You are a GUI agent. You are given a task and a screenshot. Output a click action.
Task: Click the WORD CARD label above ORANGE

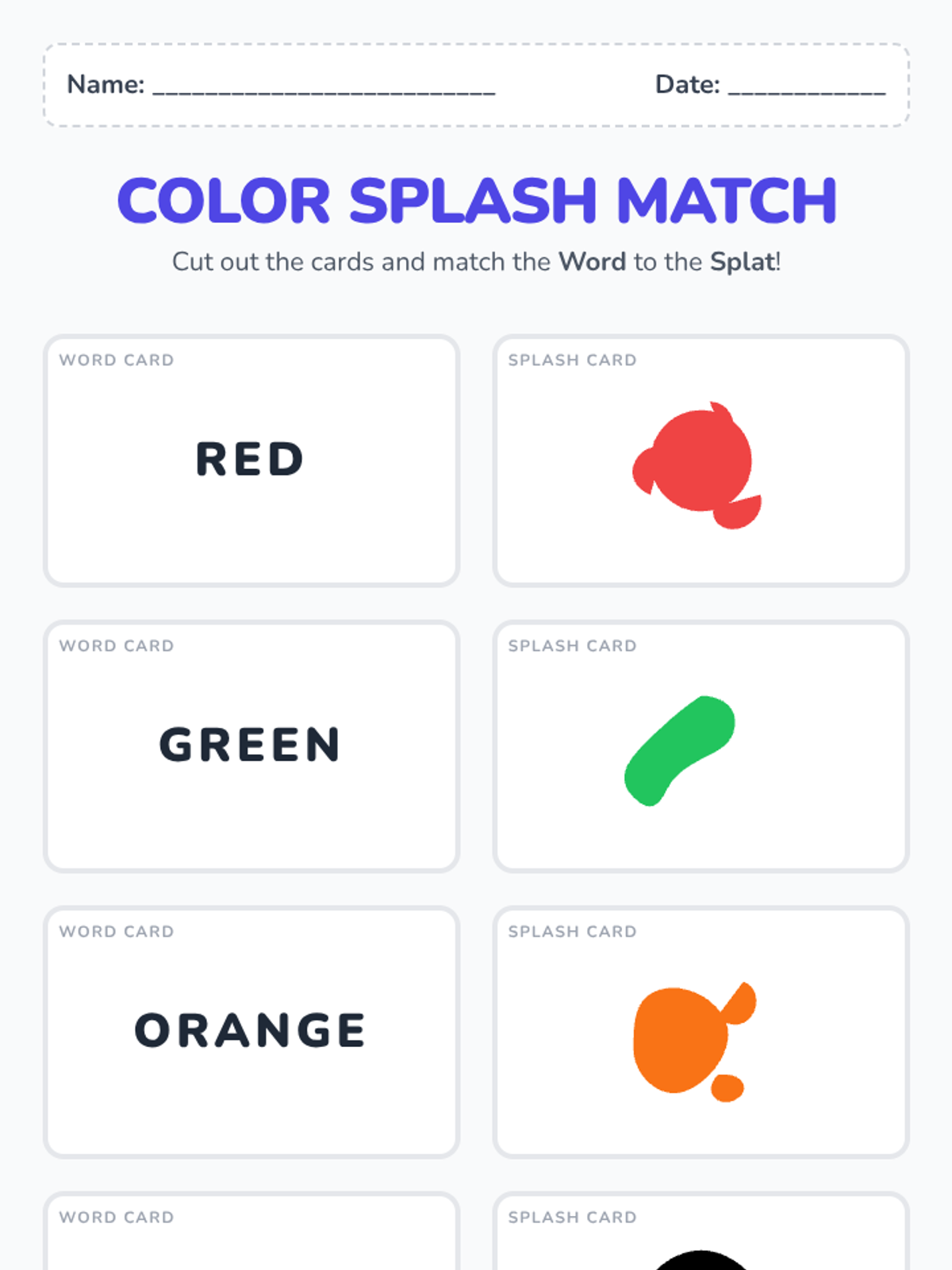coord(117,932)
